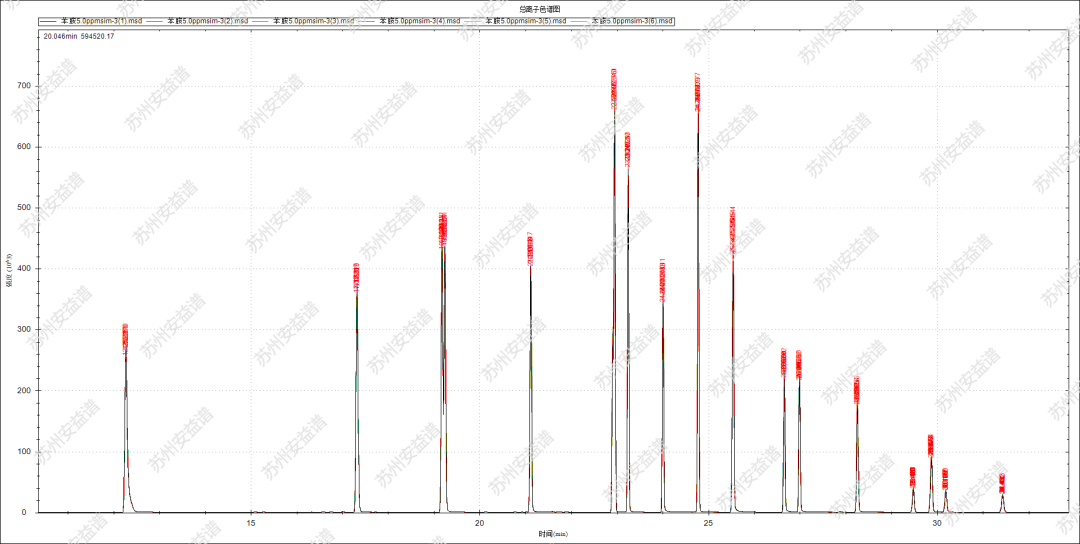Select the peak near 28.2 min
Image resolution: width=1080 pixels, height=544 pixels.
click(857, 389)
